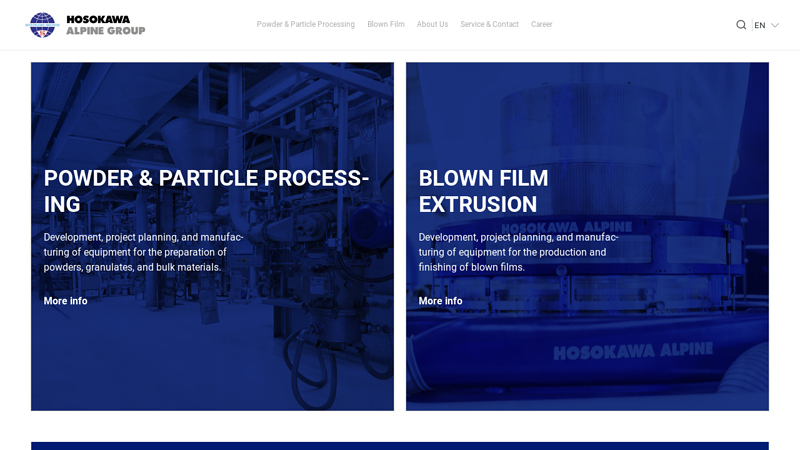
Task: Click the Blown Film Extrusion heading
Action: pyautogui.click(x=483, y=191)
